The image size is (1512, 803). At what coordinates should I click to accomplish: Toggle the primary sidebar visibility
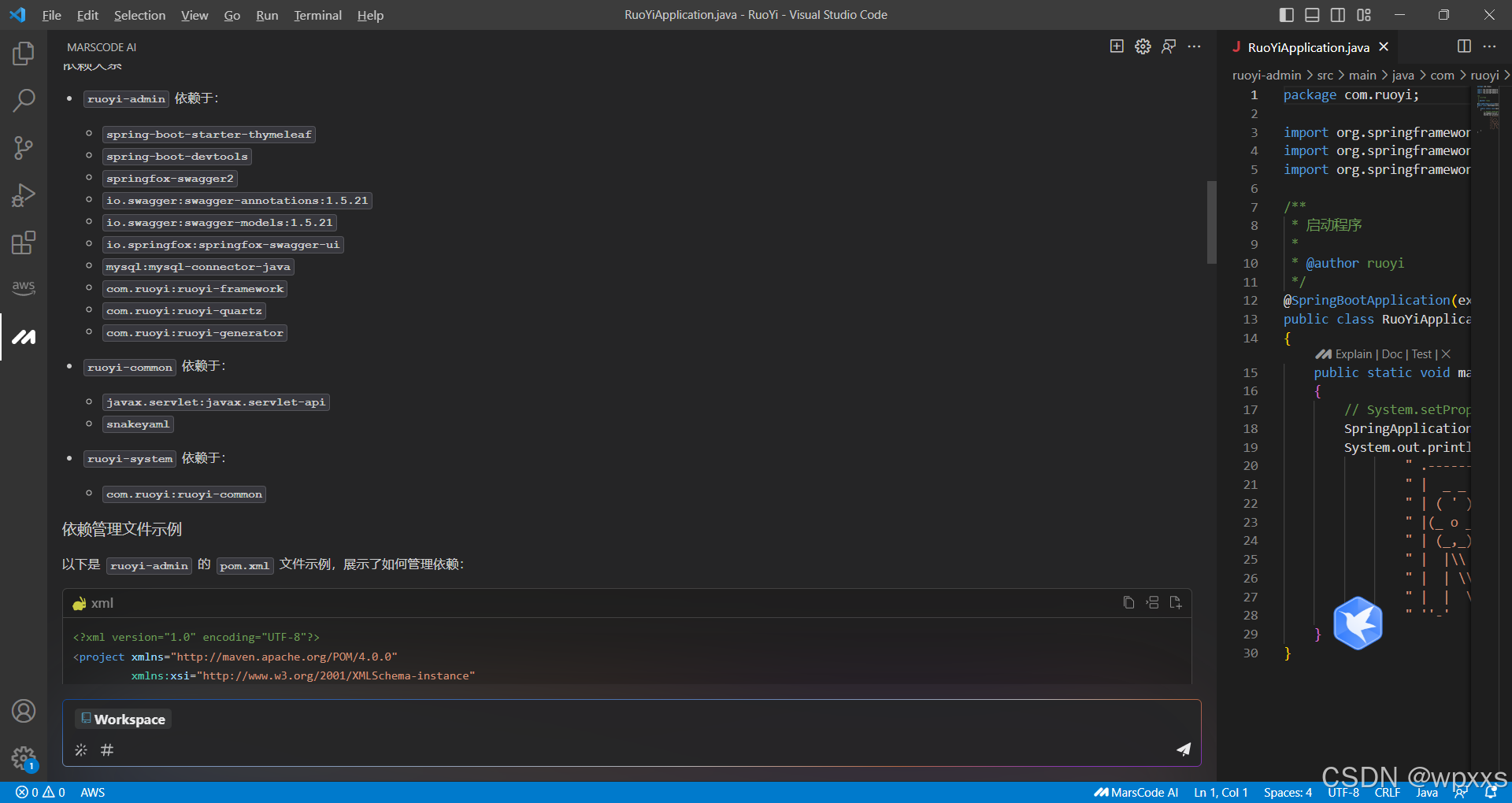point(1286,14)
